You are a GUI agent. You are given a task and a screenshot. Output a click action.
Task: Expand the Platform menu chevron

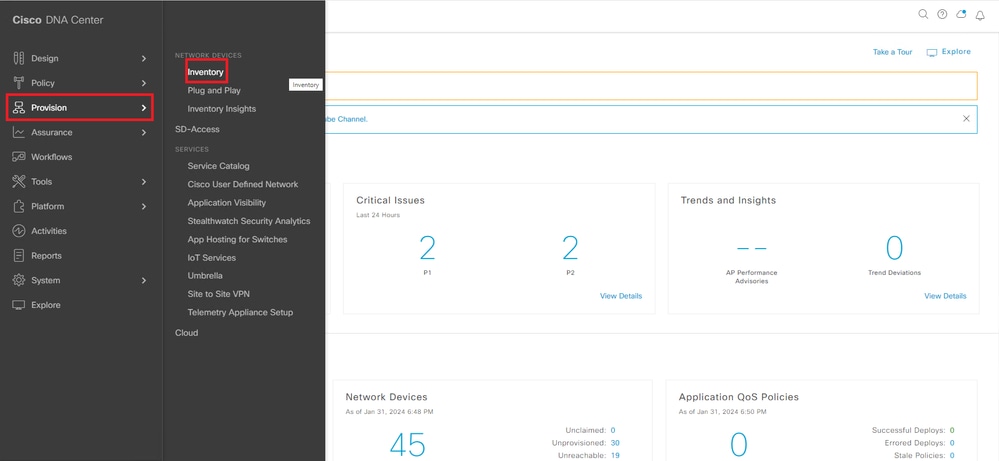coord(144,206)
